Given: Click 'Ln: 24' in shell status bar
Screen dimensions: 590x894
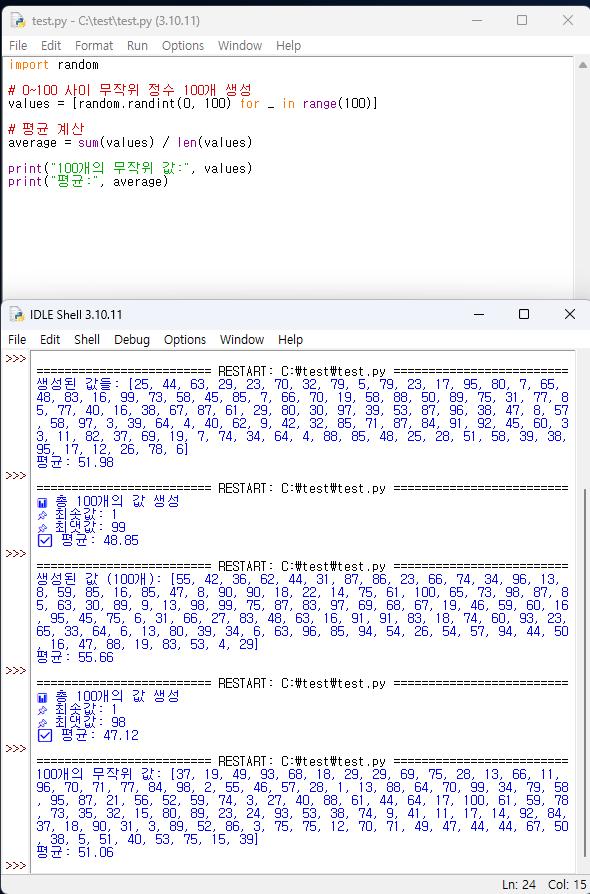Looking at the screenshot, I should pyautogui.click(x=519, y=885).
